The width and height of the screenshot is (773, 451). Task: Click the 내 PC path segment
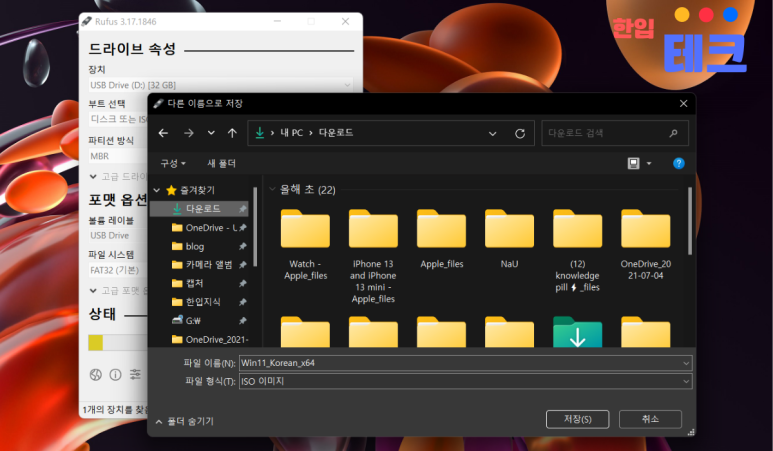coord(291,133)
